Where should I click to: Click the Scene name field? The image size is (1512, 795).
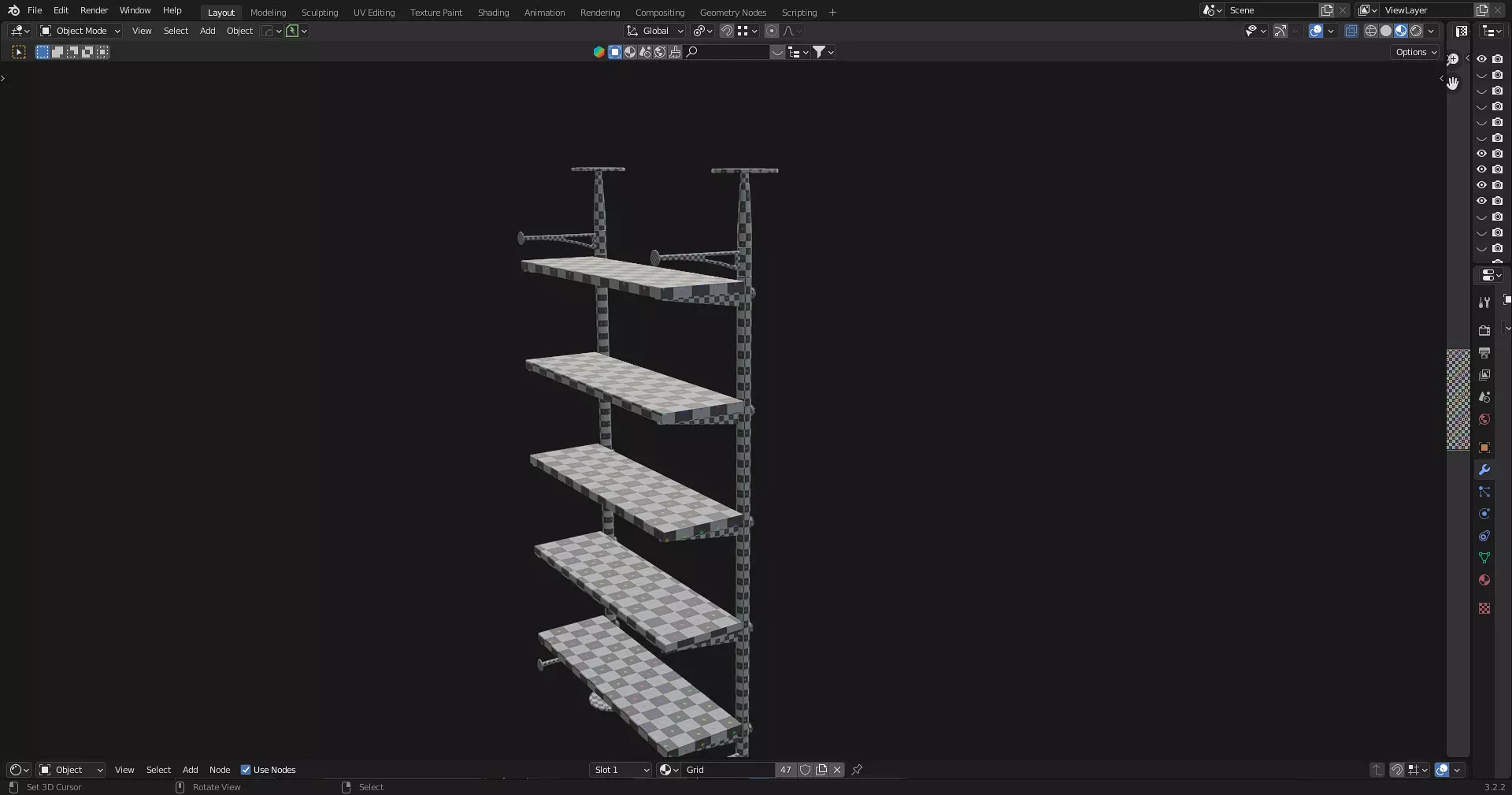1270,10
